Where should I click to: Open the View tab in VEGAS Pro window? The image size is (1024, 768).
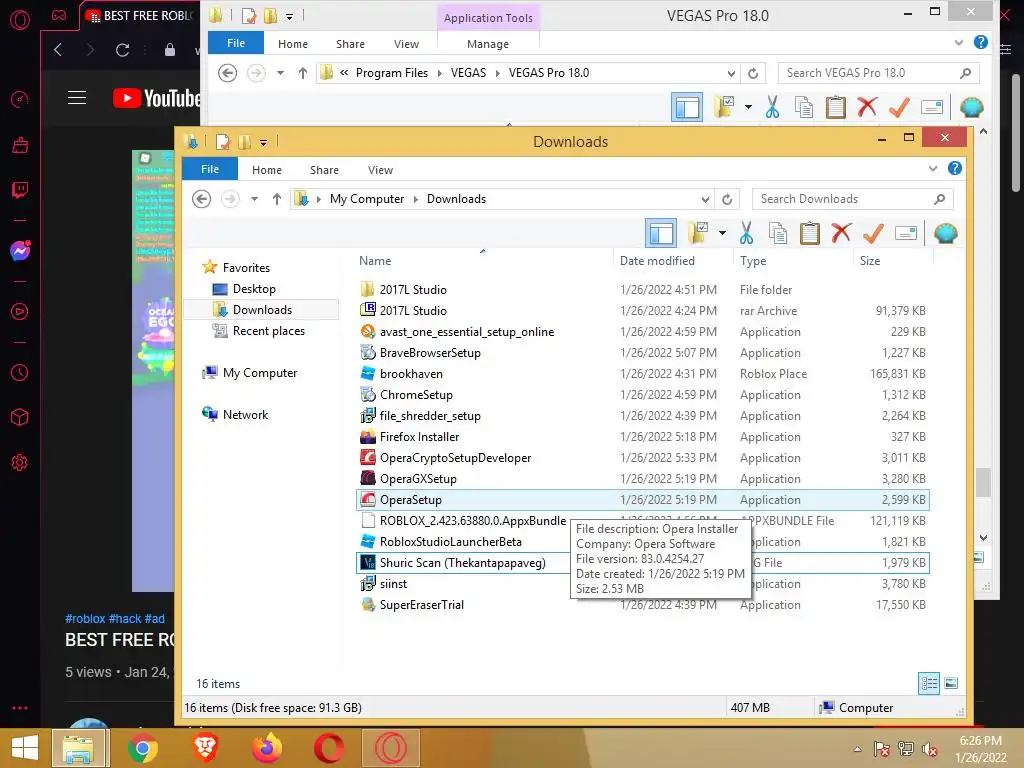(x=406, y=44)
